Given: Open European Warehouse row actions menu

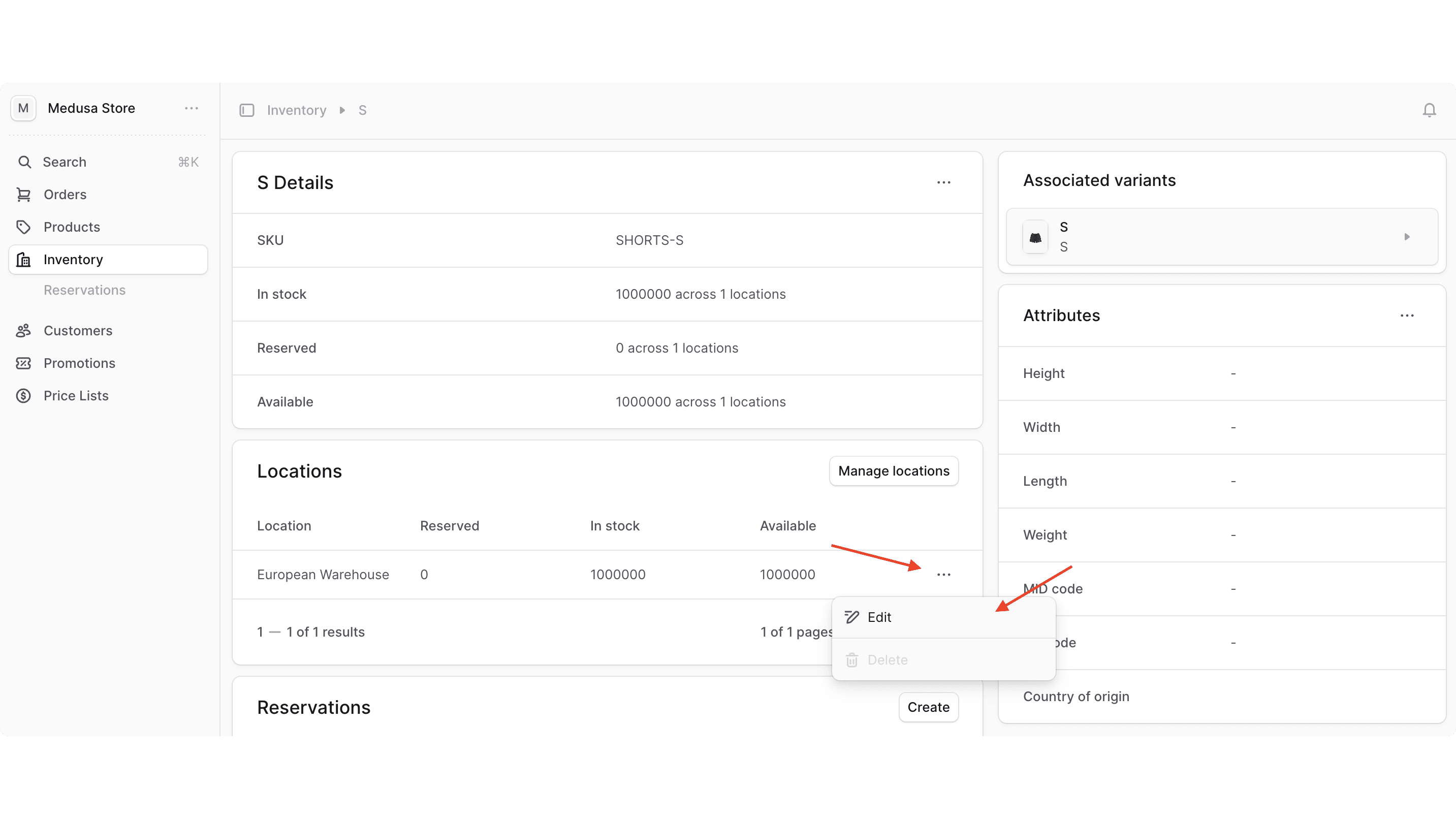Looking at the screenshot, I should [x=943, y=574].
